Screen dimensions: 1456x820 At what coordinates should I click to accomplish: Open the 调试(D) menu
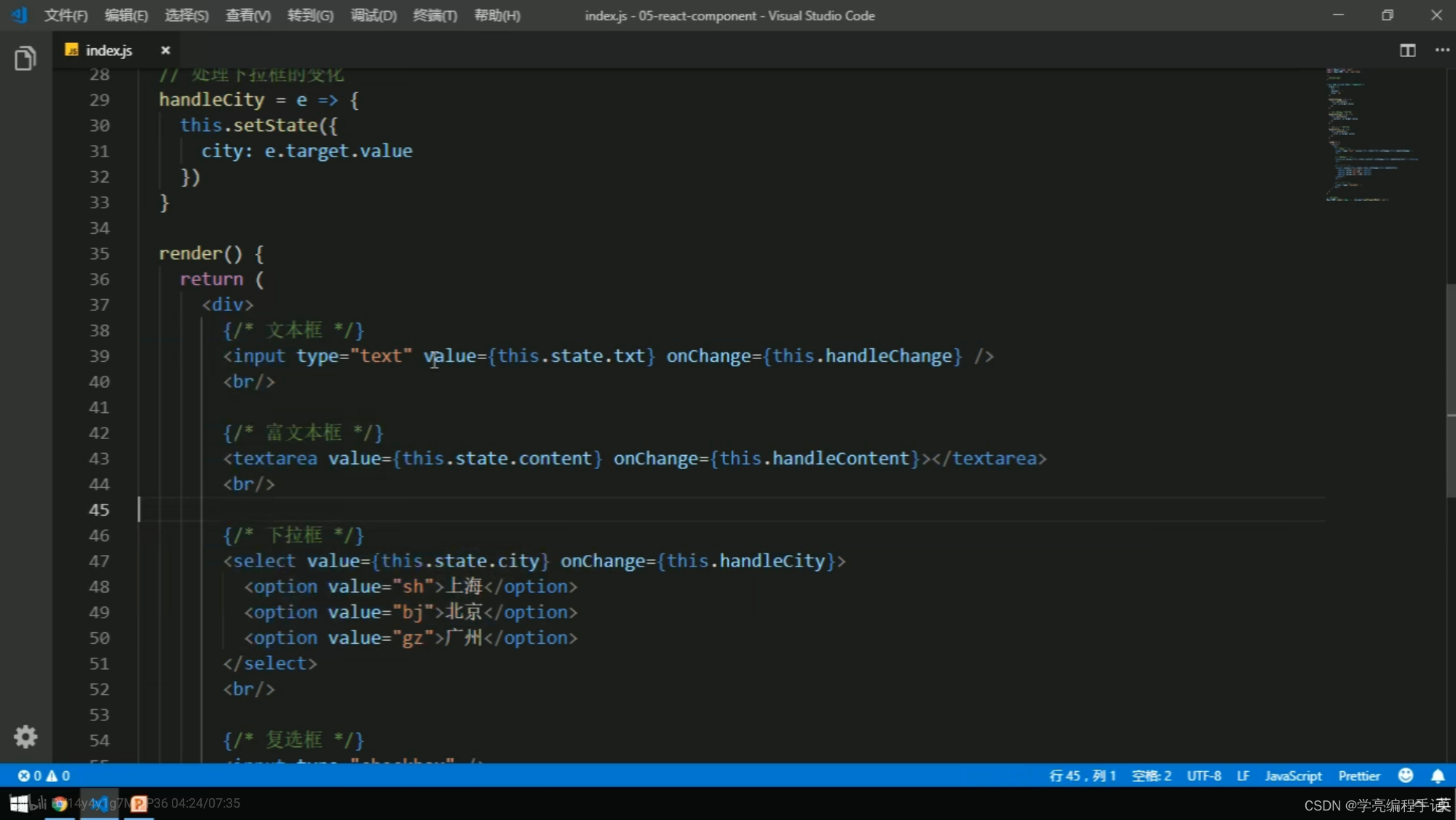click(373, 15)
